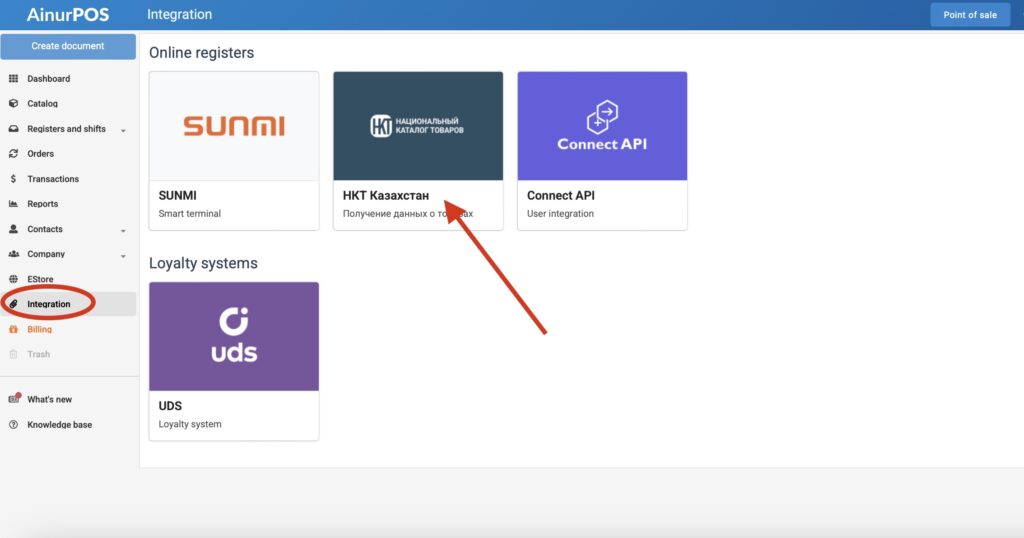This screenshot has width=1024, height=538.
Task: Open the Integration menu item
Action: coord(49,304)
